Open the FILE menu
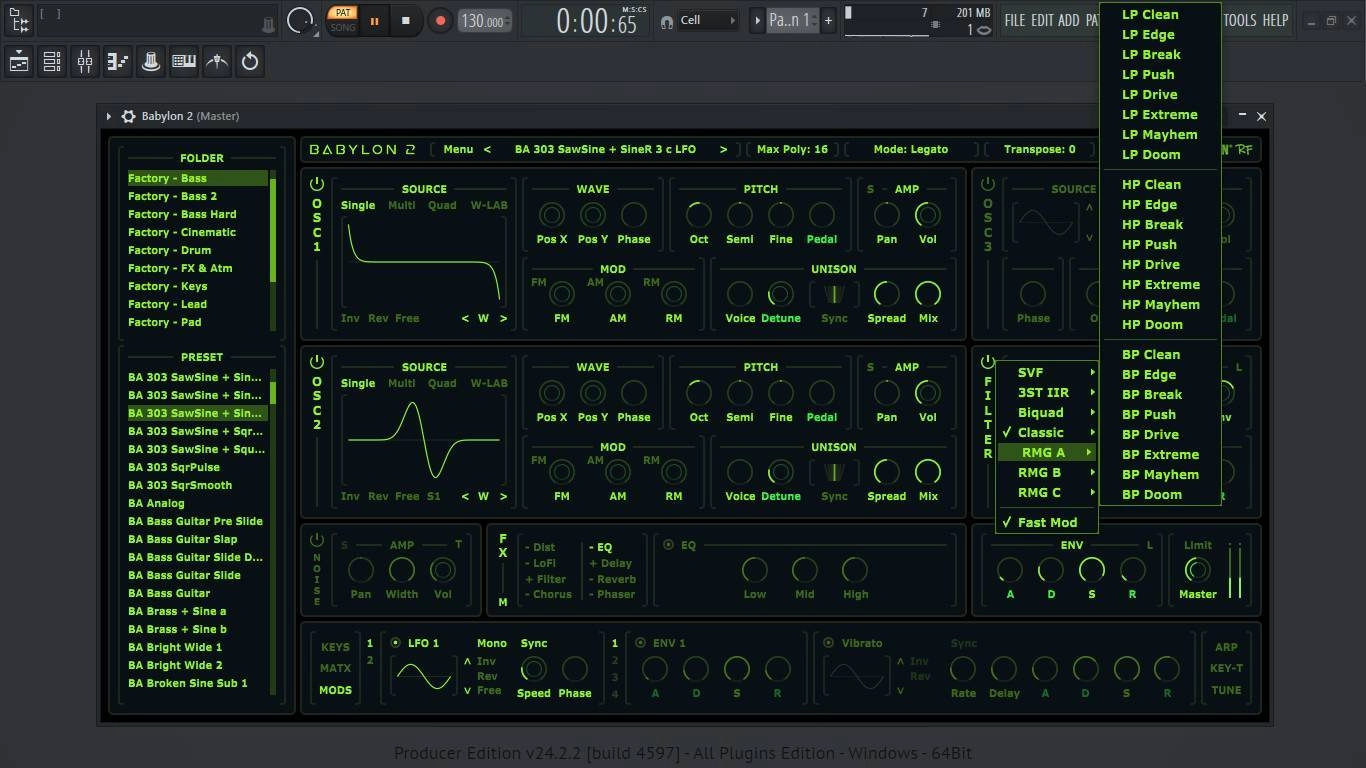Screen dimensions: 1366x768 pos(1015,20)
